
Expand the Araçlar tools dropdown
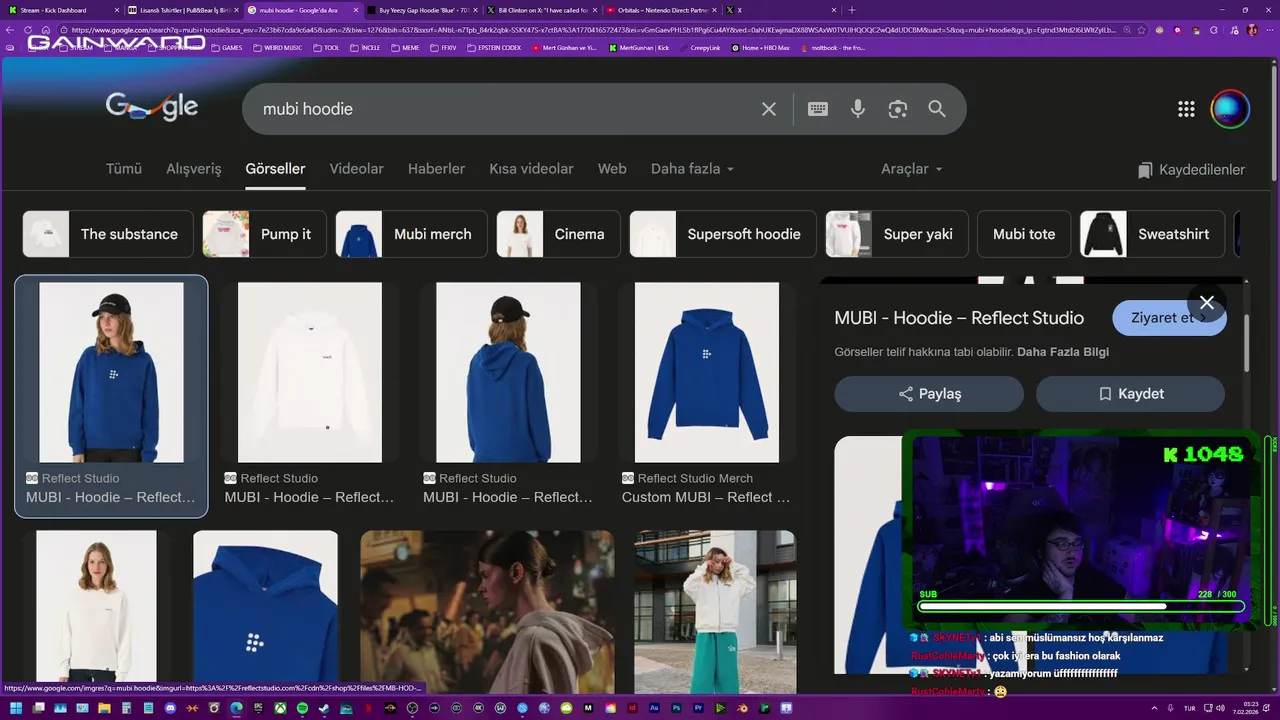click(x=912, y=169)
